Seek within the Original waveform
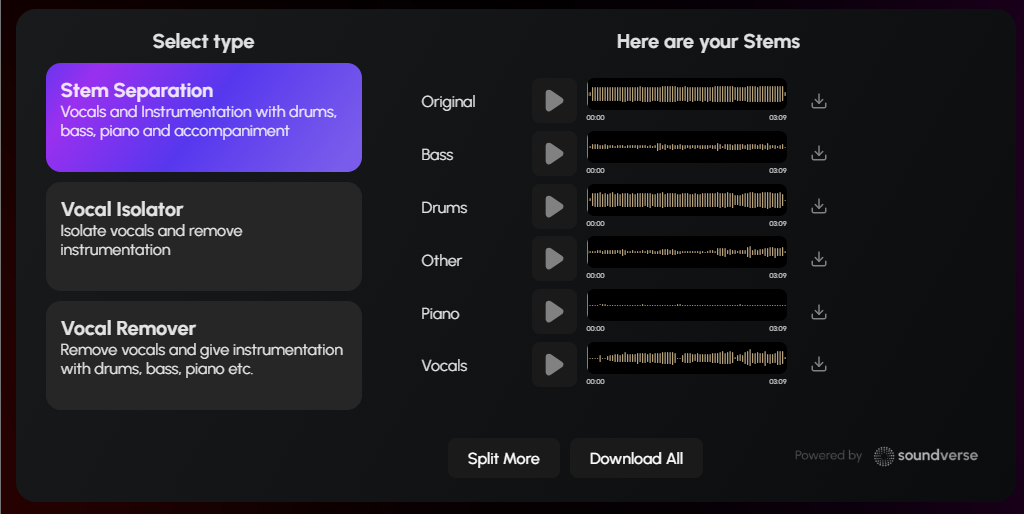 pos(687,94)
